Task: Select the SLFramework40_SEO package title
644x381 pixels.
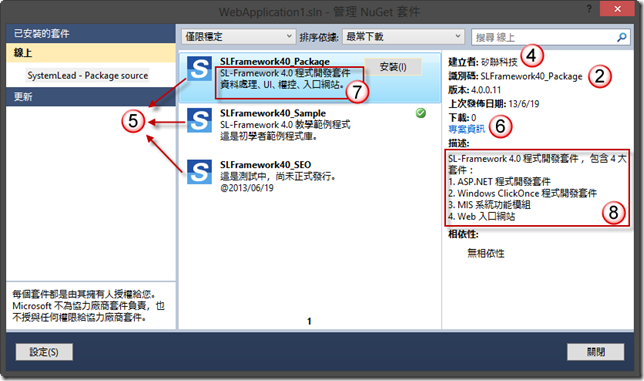Action: point(265,165)
